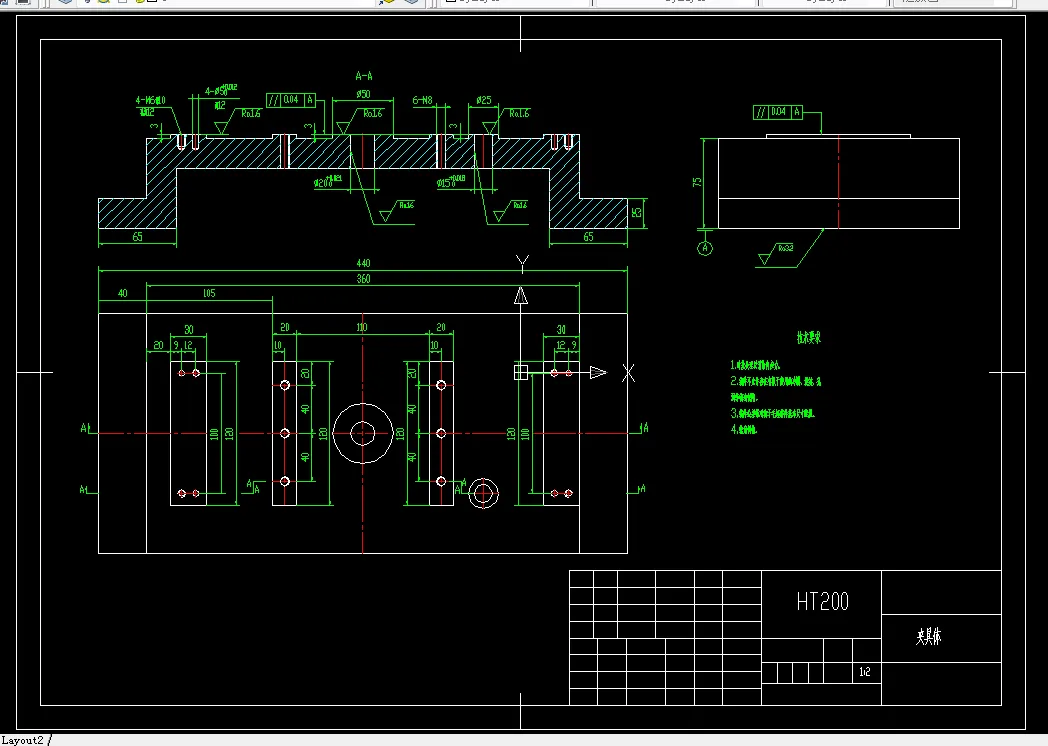Select the Ø25 diameter callout
The width and height of the screenshot is (1048, 746).
tap(484, 100)
